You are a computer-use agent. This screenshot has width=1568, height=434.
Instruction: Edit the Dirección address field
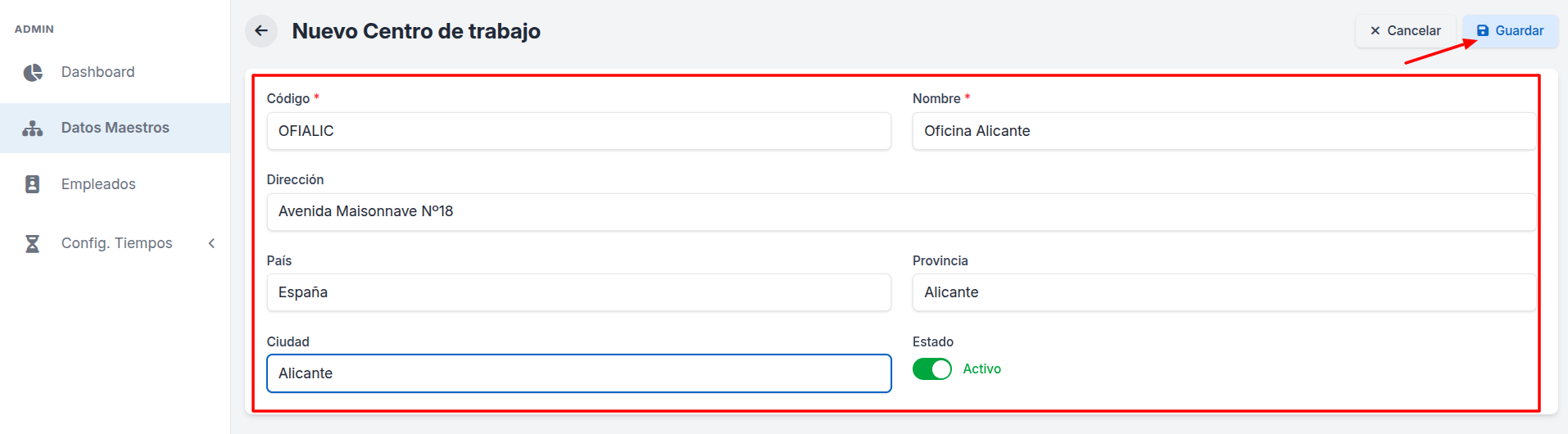click(901, 212)
